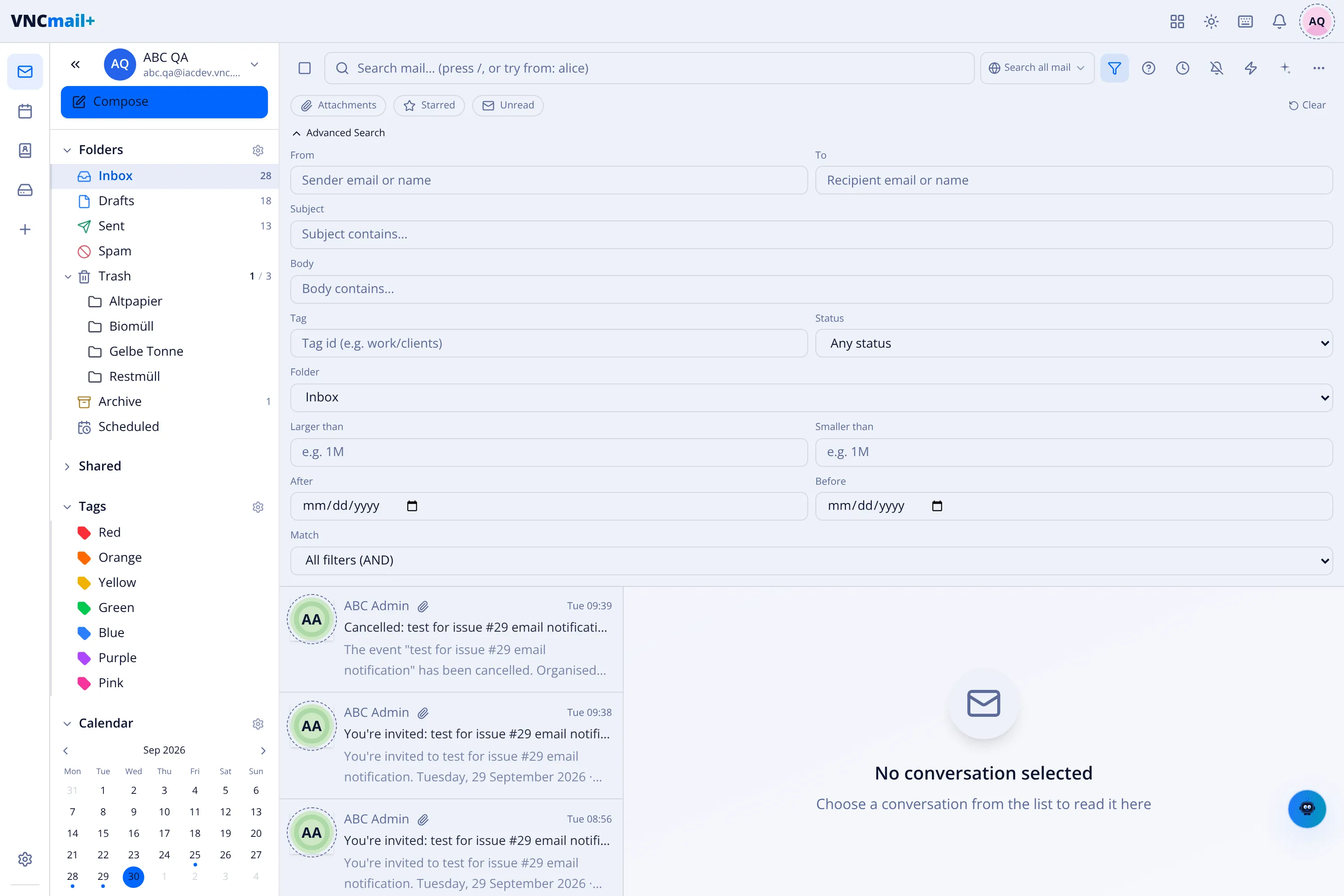Open the Scheduled folder

coord(164,427)
